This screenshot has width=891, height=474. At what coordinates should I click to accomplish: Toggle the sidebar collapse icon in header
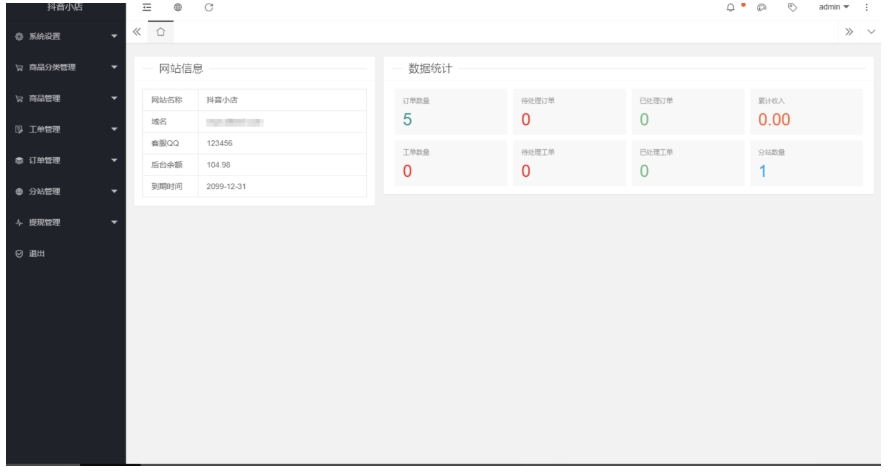coord(146,8)
